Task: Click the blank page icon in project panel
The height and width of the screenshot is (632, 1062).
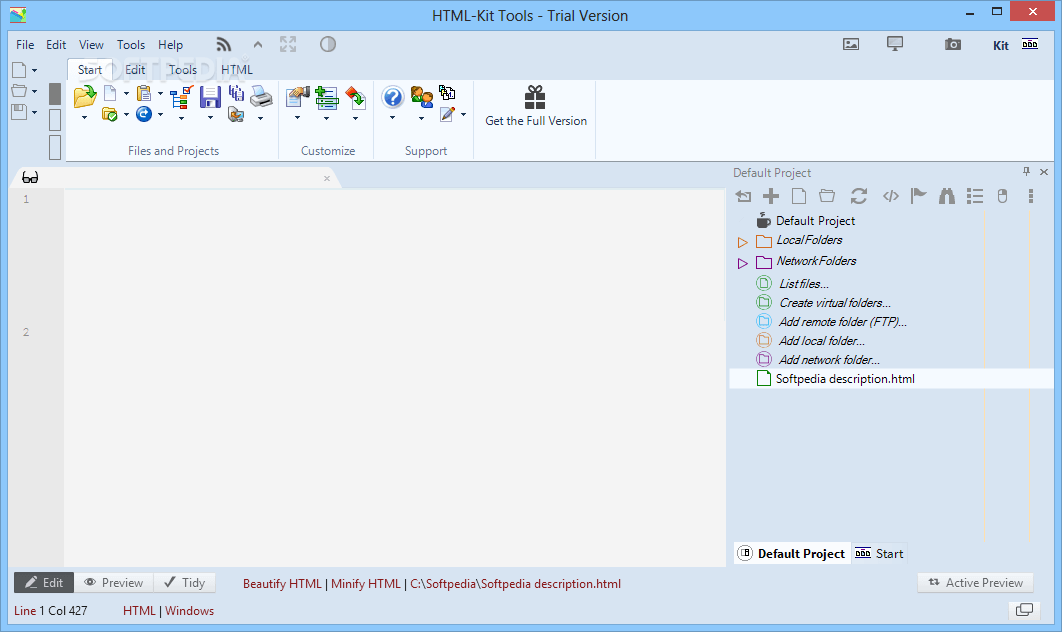Action: point(799,196)
